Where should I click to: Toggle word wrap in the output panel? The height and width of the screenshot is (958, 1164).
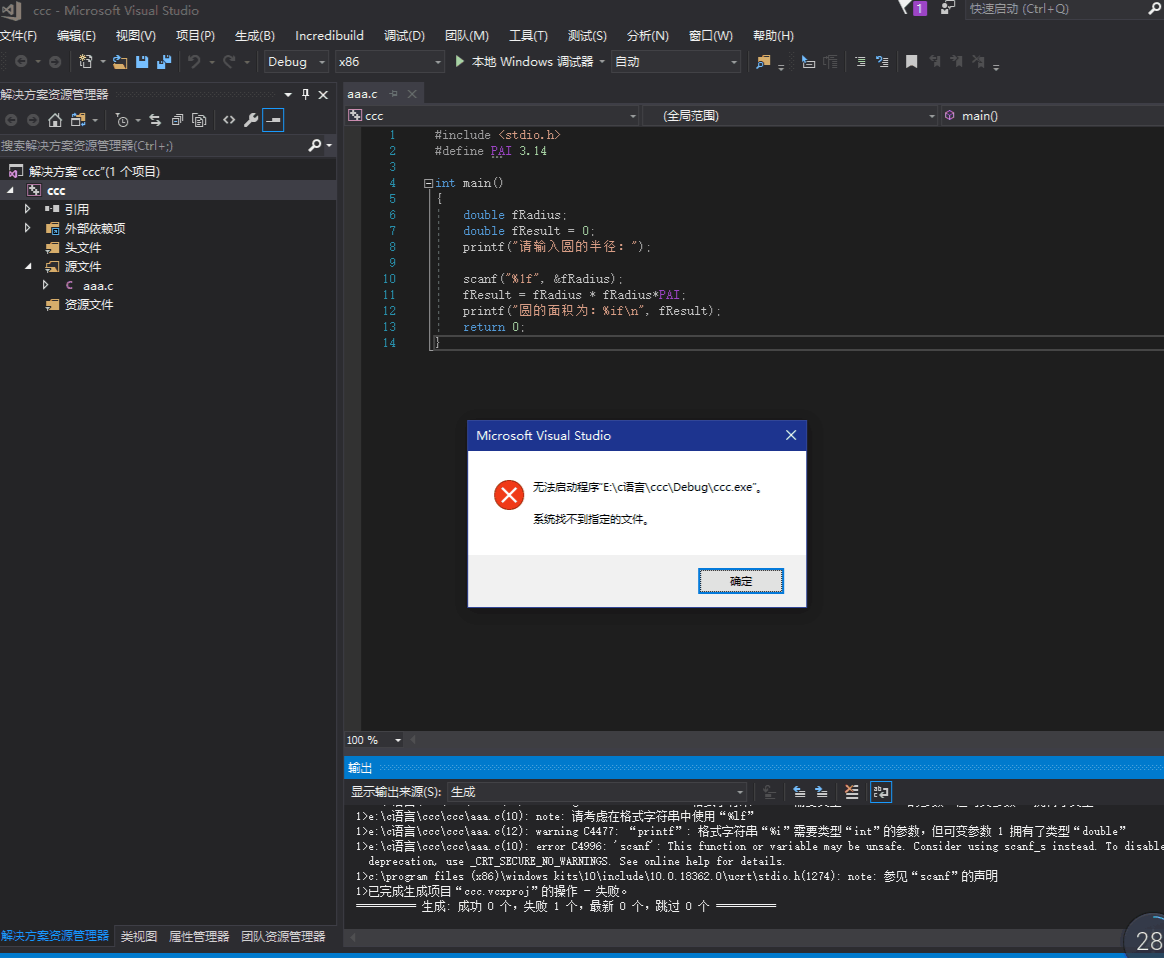tap(880, 792)
